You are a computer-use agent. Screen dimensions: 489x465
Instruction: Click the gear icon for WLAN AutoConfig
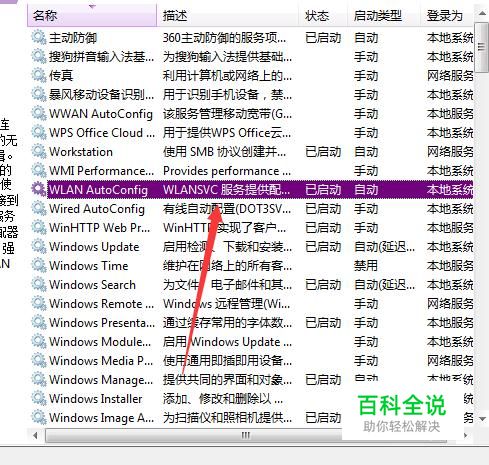click(39, 189)
